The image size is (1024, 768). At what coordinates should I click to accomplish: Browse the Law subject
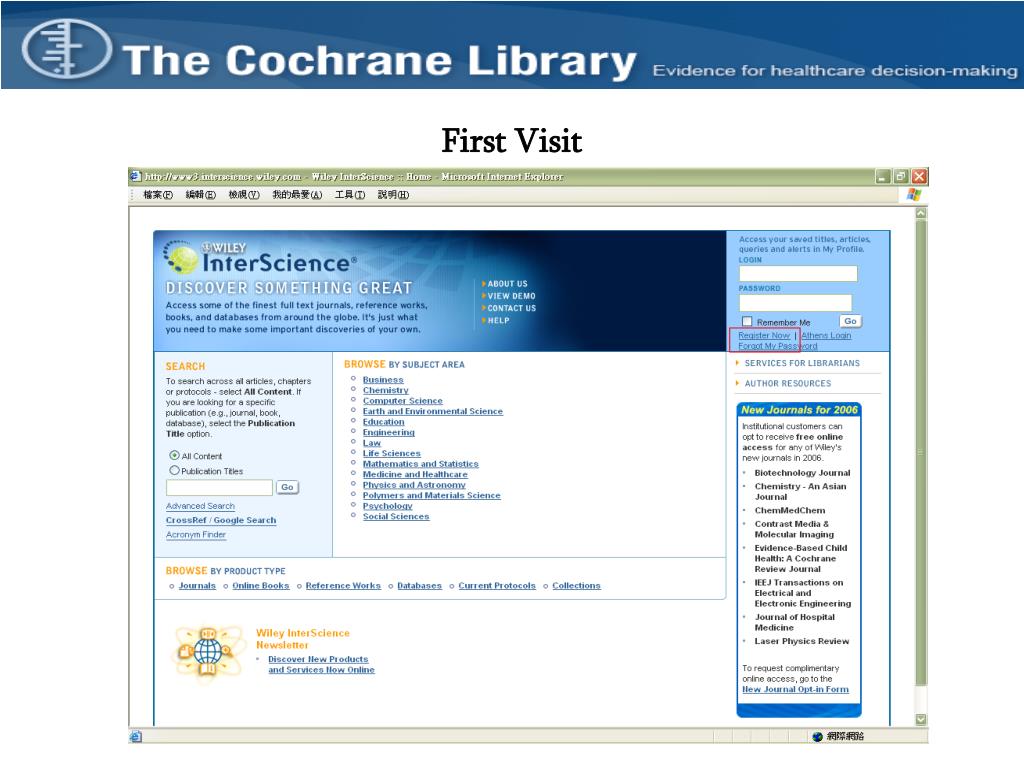point(372,443)
